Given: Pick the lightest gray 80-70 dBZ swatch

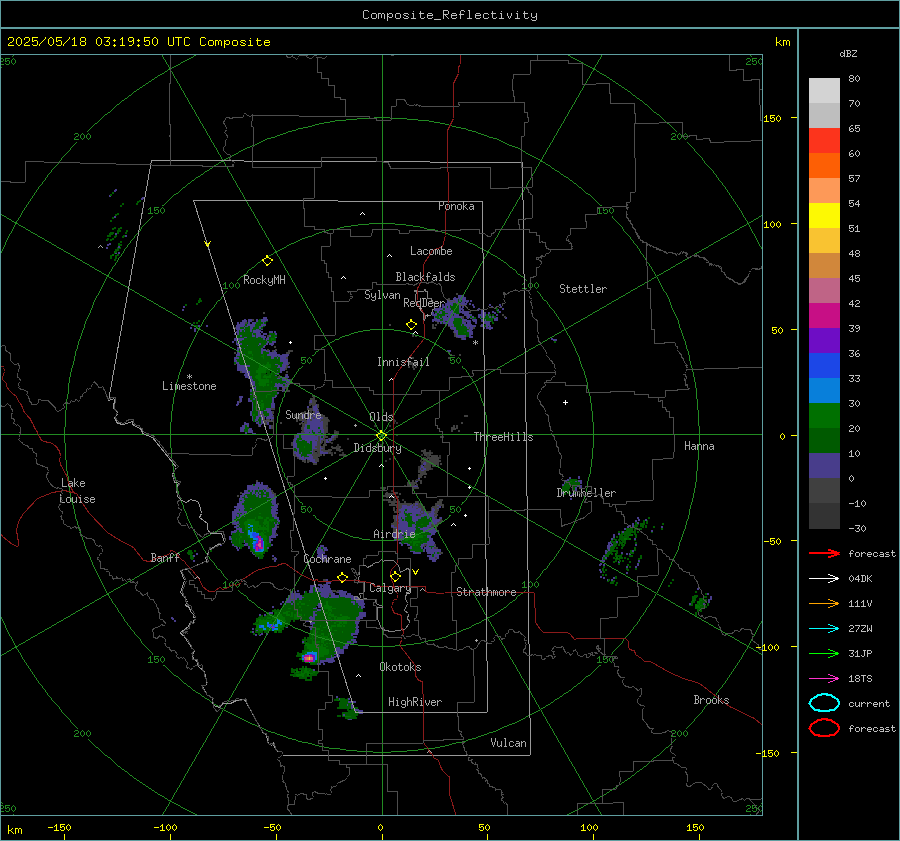Looking at the screenshot, I should point(824,91).
